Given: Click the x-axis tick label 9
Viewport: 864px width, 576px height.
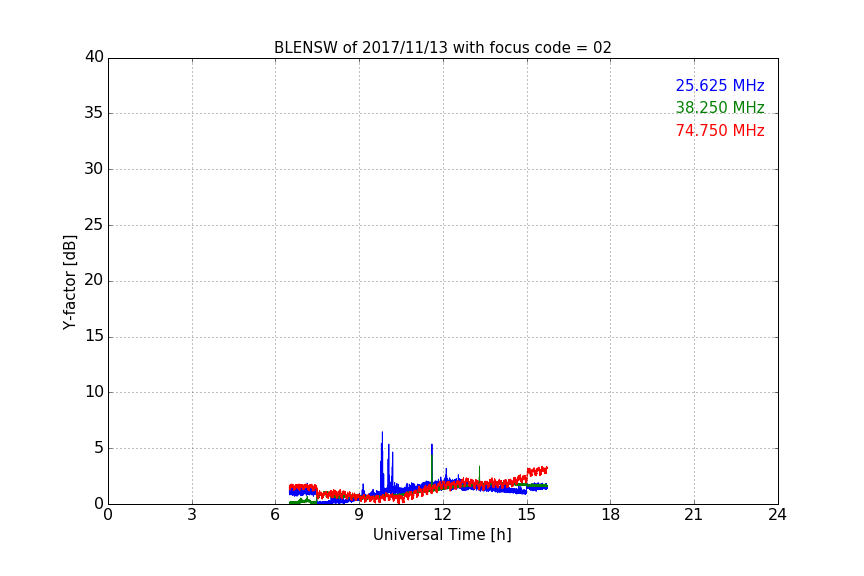Looking at the screenshot, I should pos(359,515).
